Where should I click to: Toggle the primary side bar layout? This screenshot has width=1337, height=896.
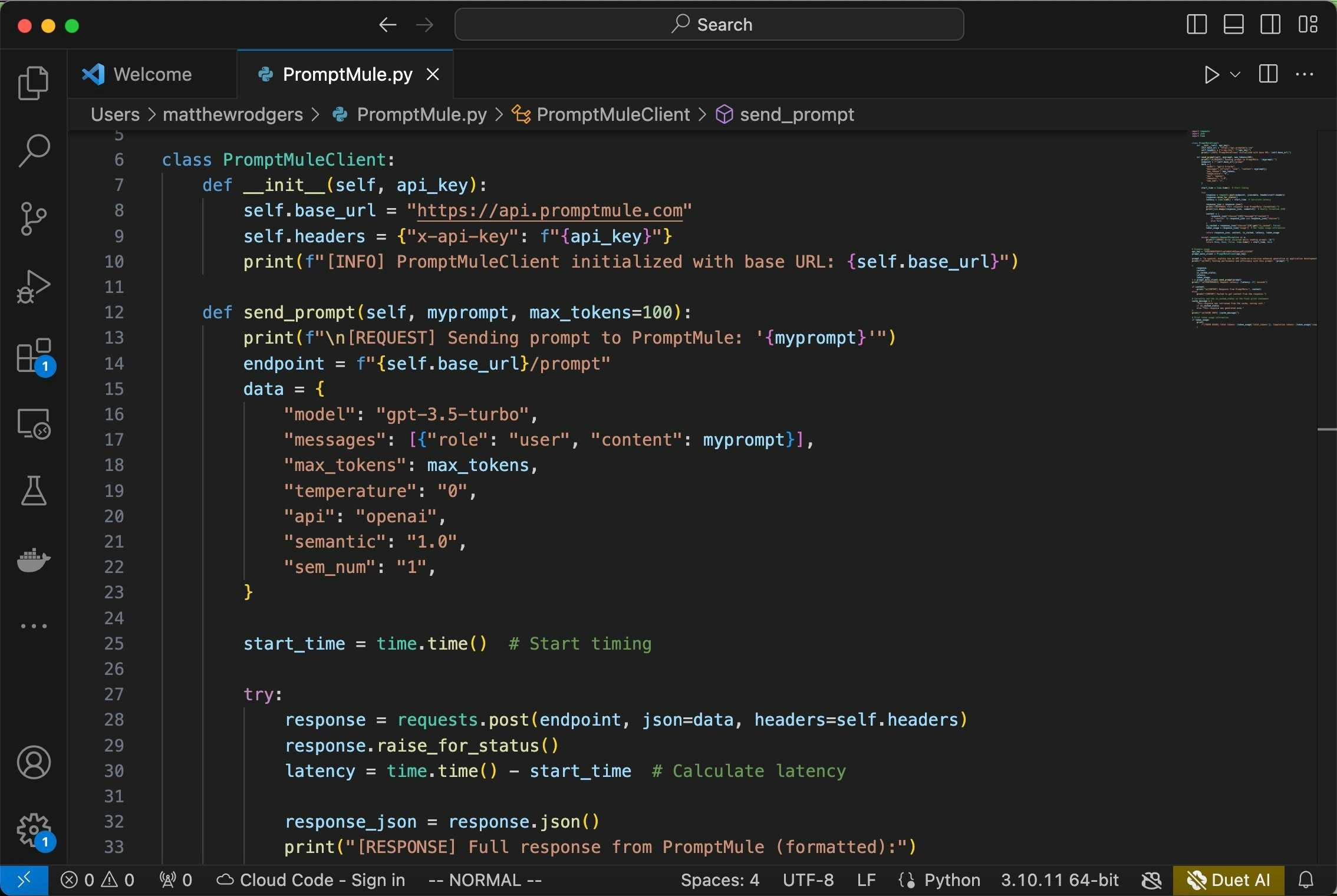pos(1196,25)
